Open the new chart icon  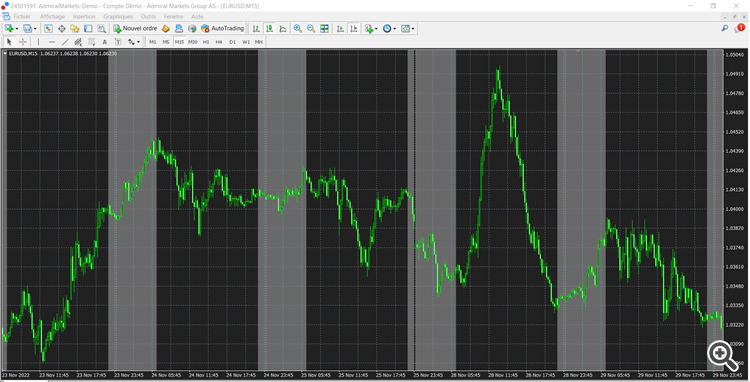9,29
